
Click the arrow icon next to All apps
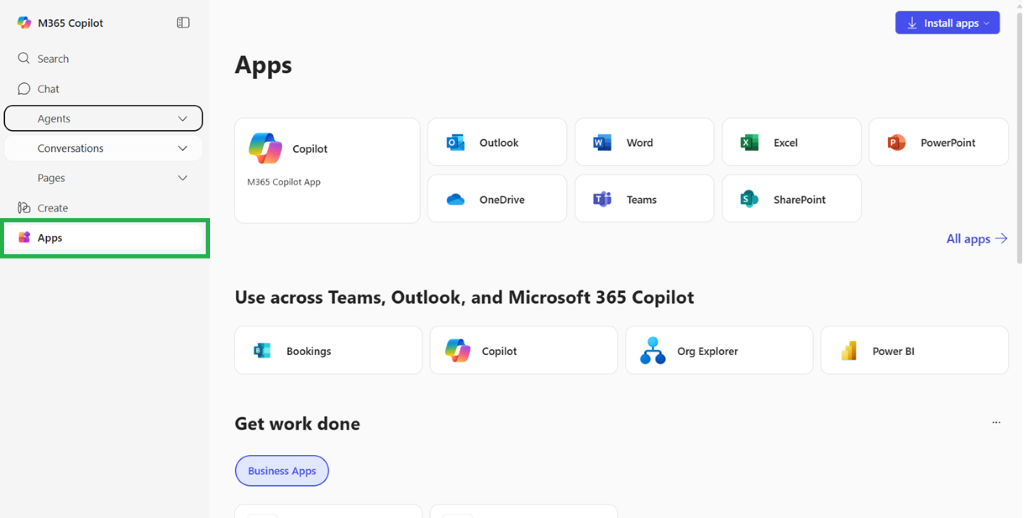1001,238
